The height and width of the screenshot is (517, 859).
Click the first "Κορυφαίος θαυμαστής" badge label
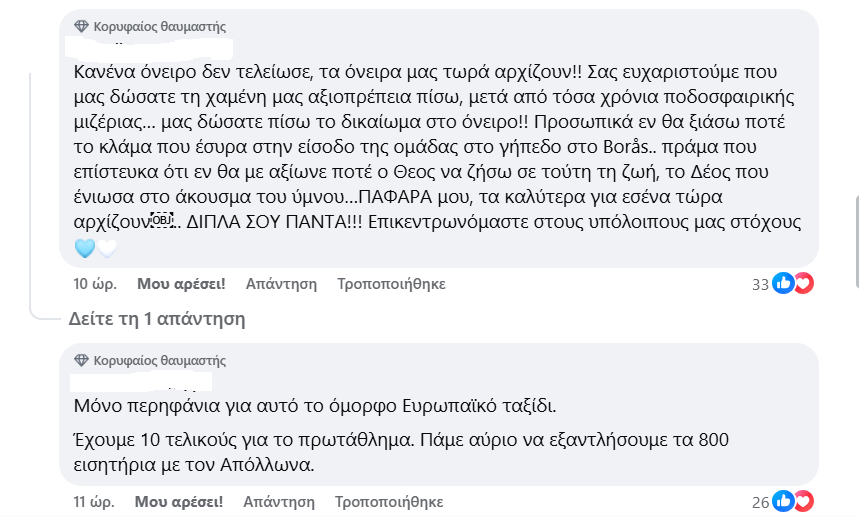pyautogui.click(x=159, y=26)
